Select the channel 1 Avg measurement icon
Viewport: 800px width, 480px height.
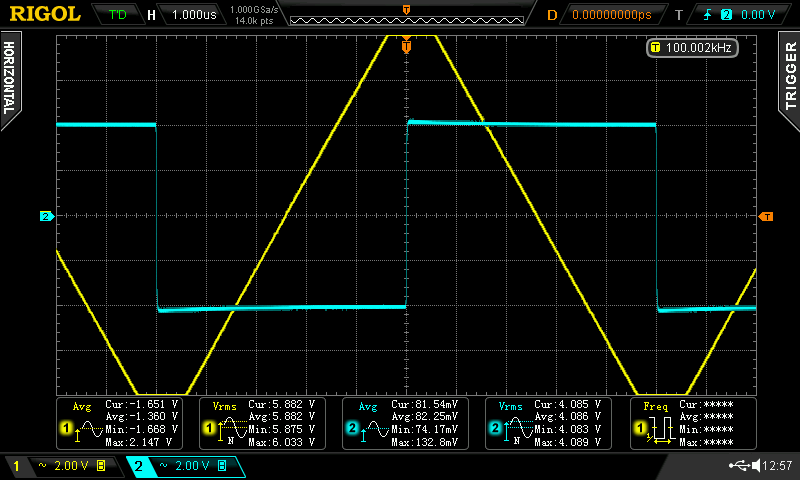81,424
